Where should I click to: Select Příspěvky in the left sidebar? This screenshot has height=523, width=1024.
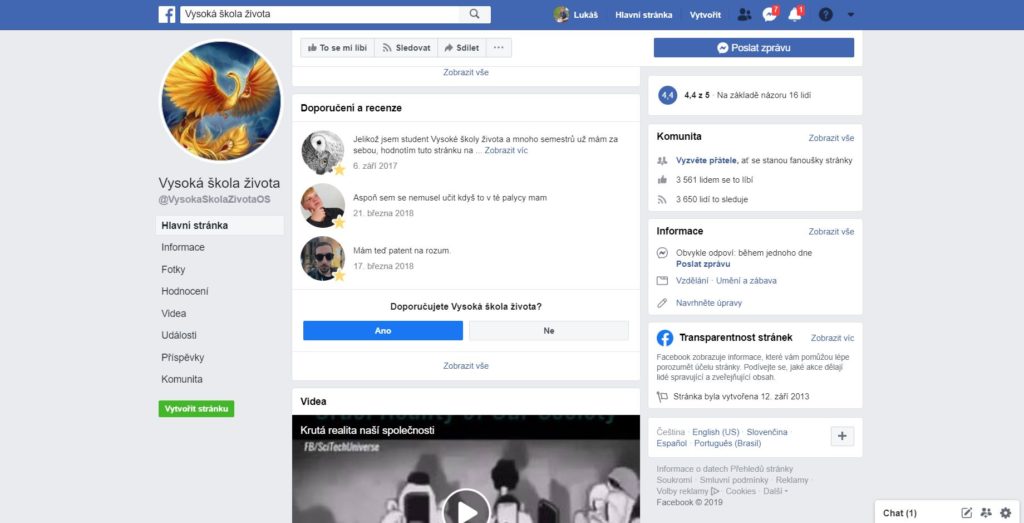[x=183, y=358]
